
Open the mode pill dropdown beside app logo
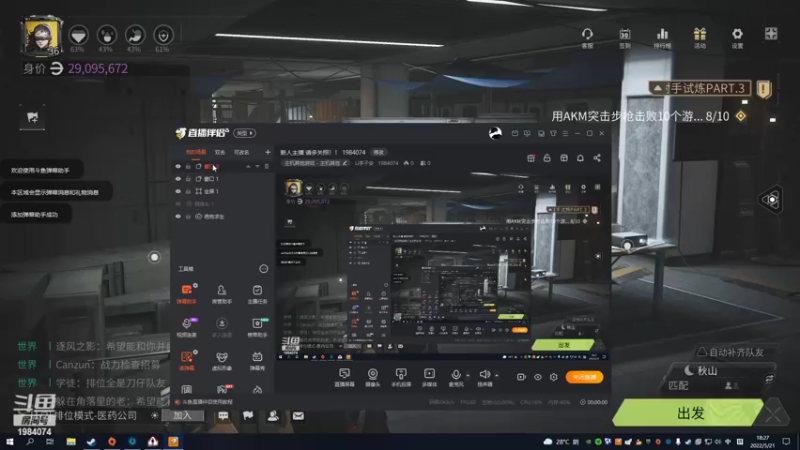tap(244, 133)
